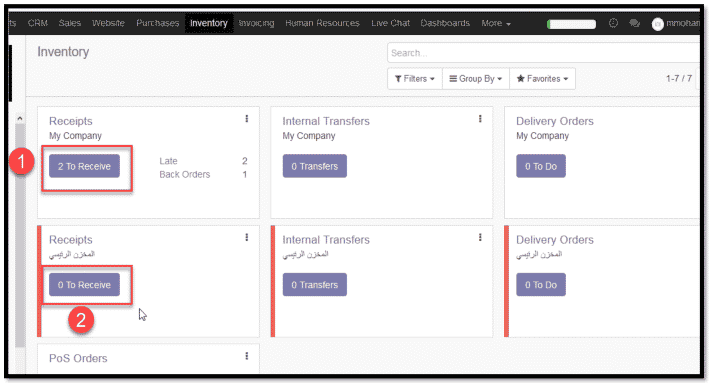Expand the Group By dropdown

tap(476, 79)
